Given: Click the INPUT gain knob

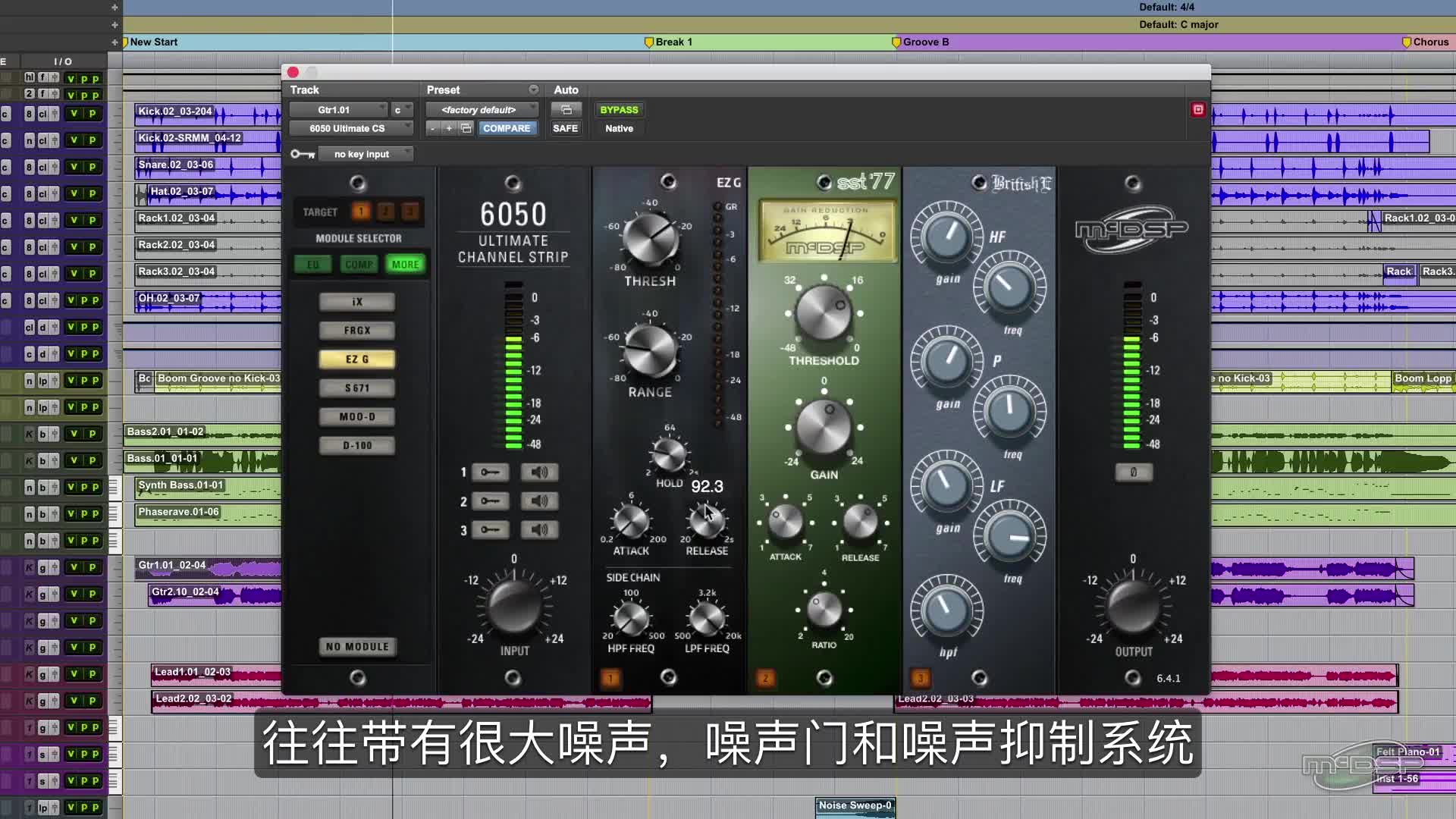Looking at the screenshot, I should pyautogui.click(x=514, y=607).
